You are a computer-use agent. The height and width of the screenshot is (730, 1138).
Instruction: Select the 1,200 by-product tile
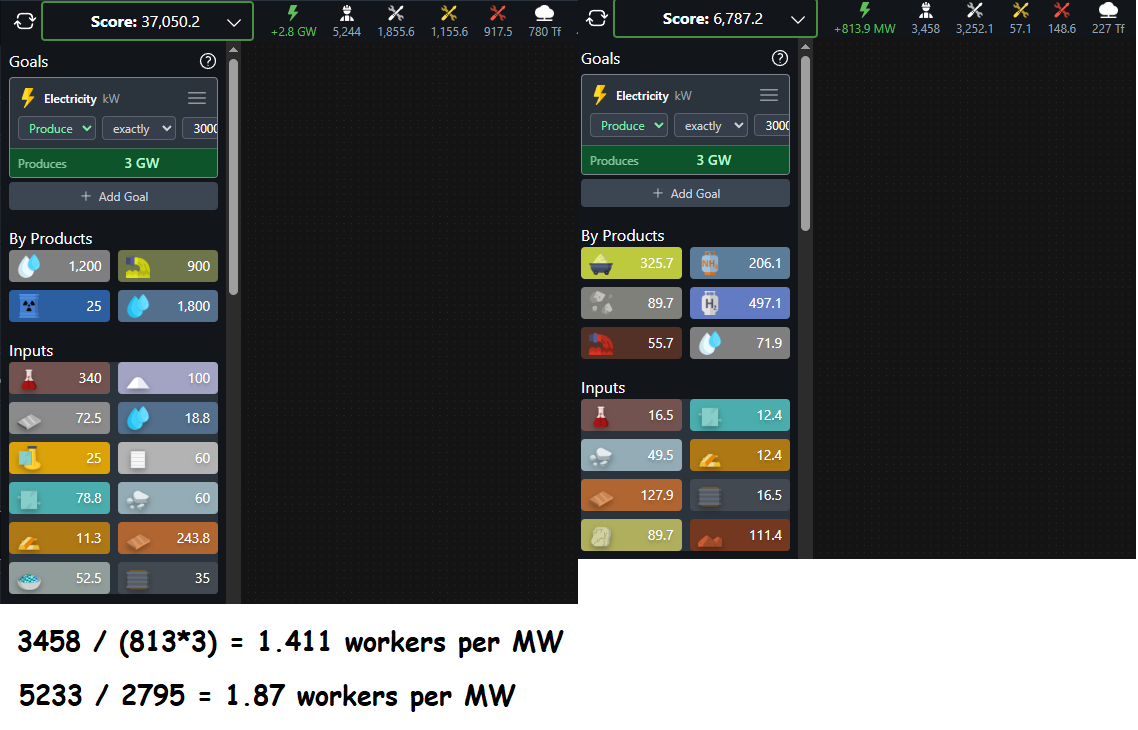click(60, 266)
